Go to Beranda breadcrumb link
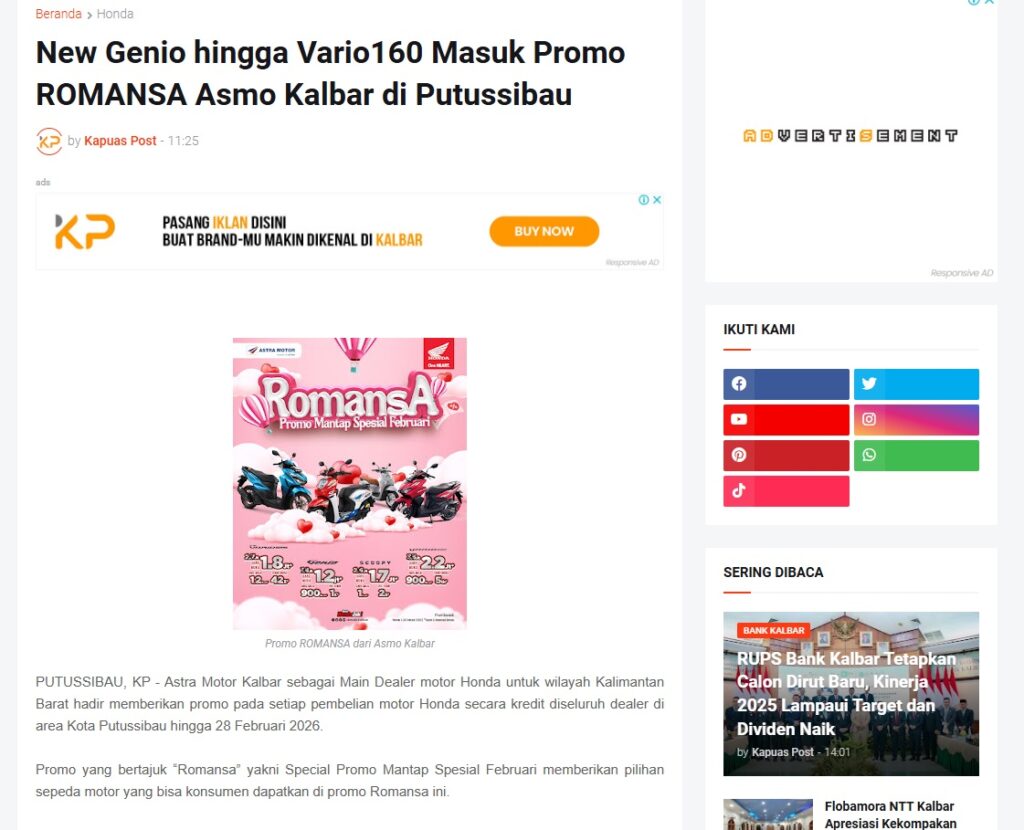Screen dimensions: 1024x830 [58, 14]
